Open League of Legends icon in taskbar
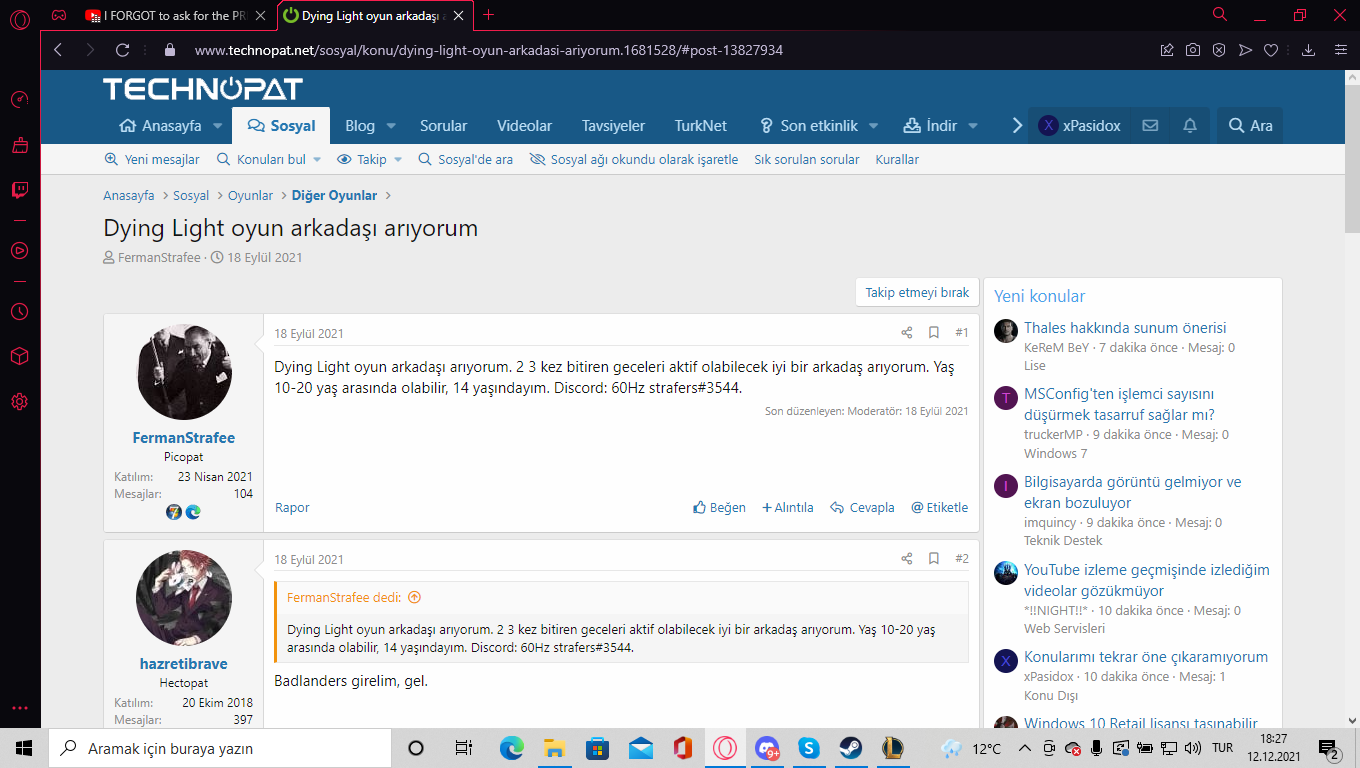The height and width of the screenshot is (768, 1360). 893,748
